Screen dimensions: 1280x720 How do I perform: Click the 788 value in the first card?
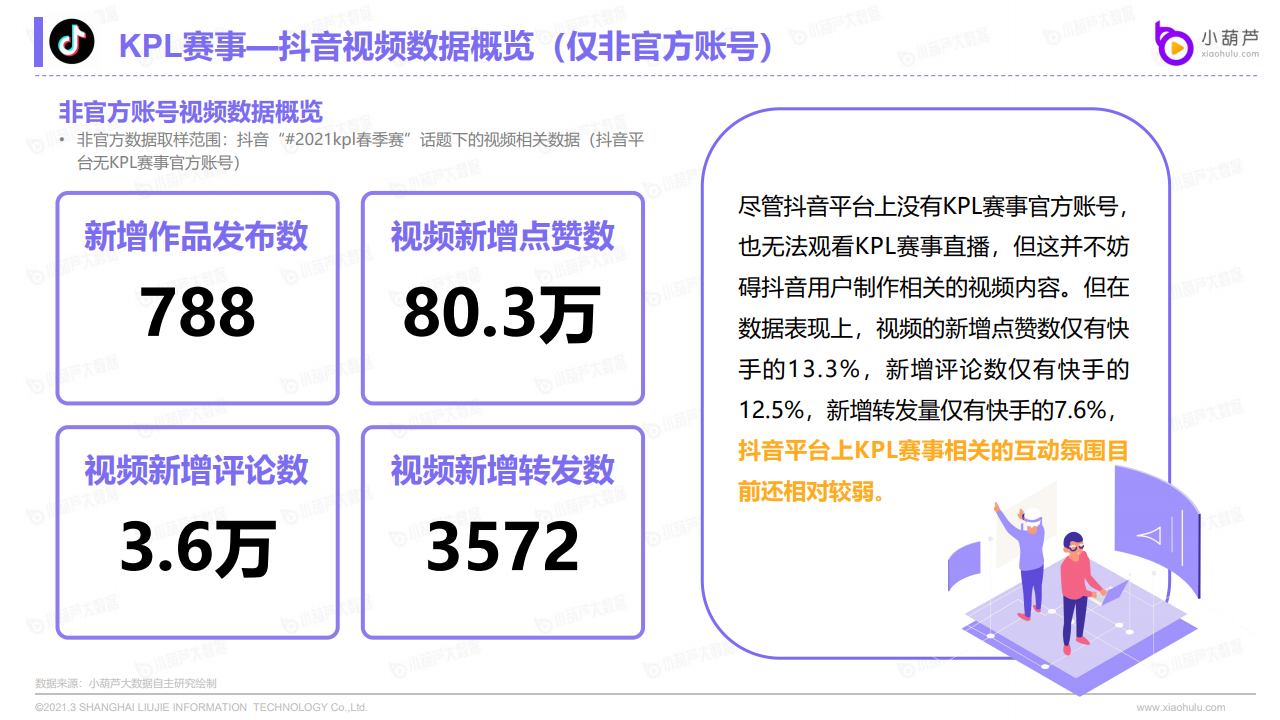(x=198, y=311)
